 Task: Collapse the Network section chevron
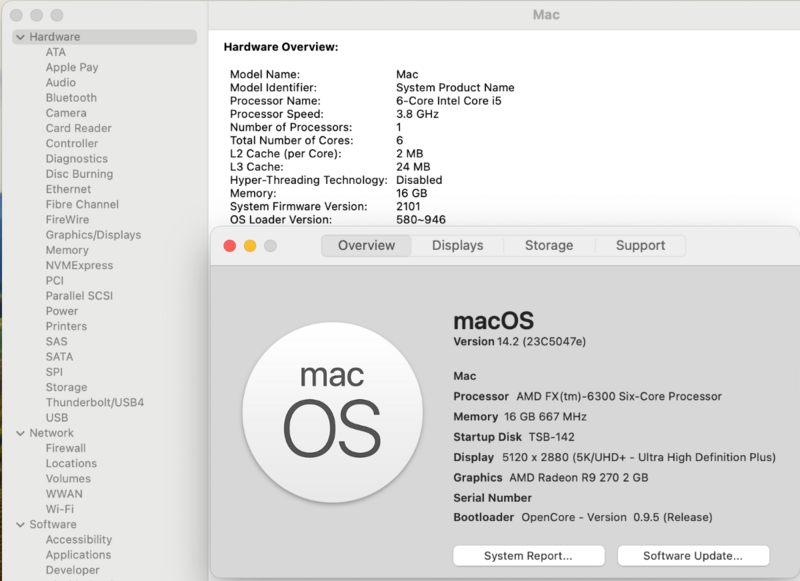(20, 433)
